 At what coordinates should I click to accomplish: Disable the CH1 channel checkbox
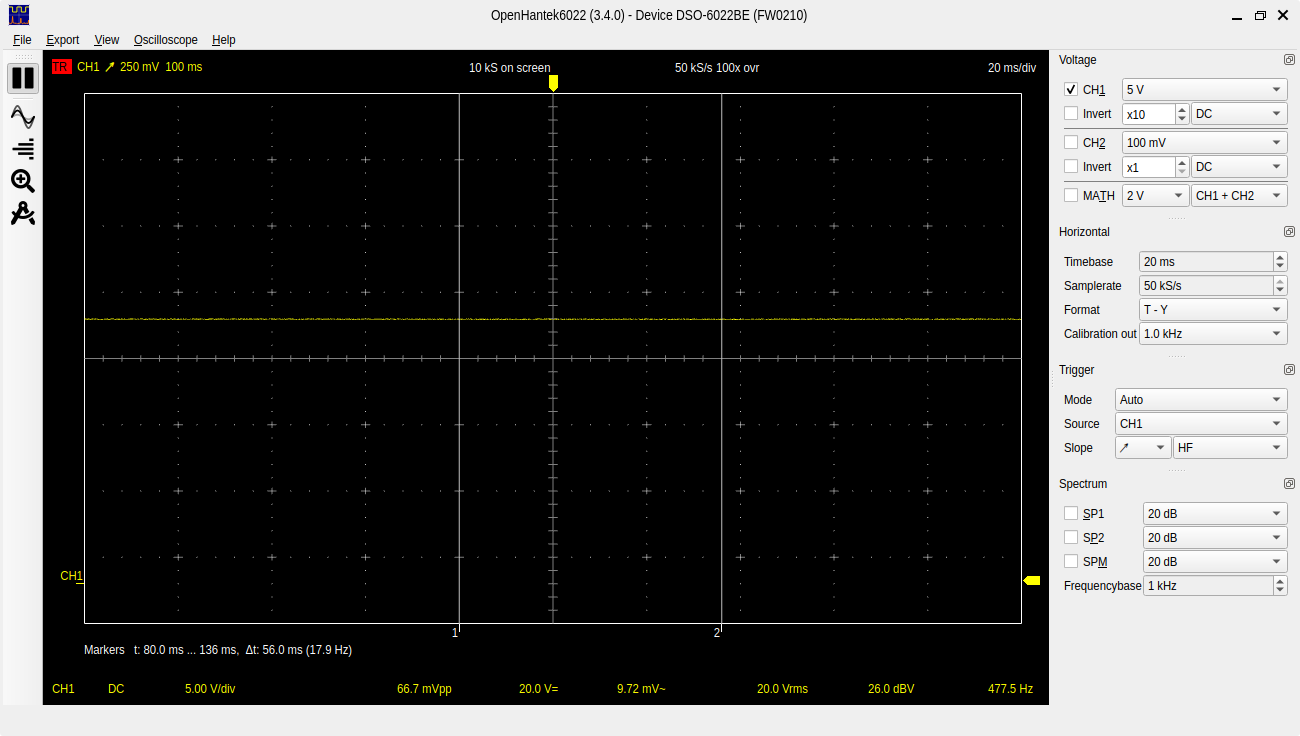click(x=1071, y=90)
